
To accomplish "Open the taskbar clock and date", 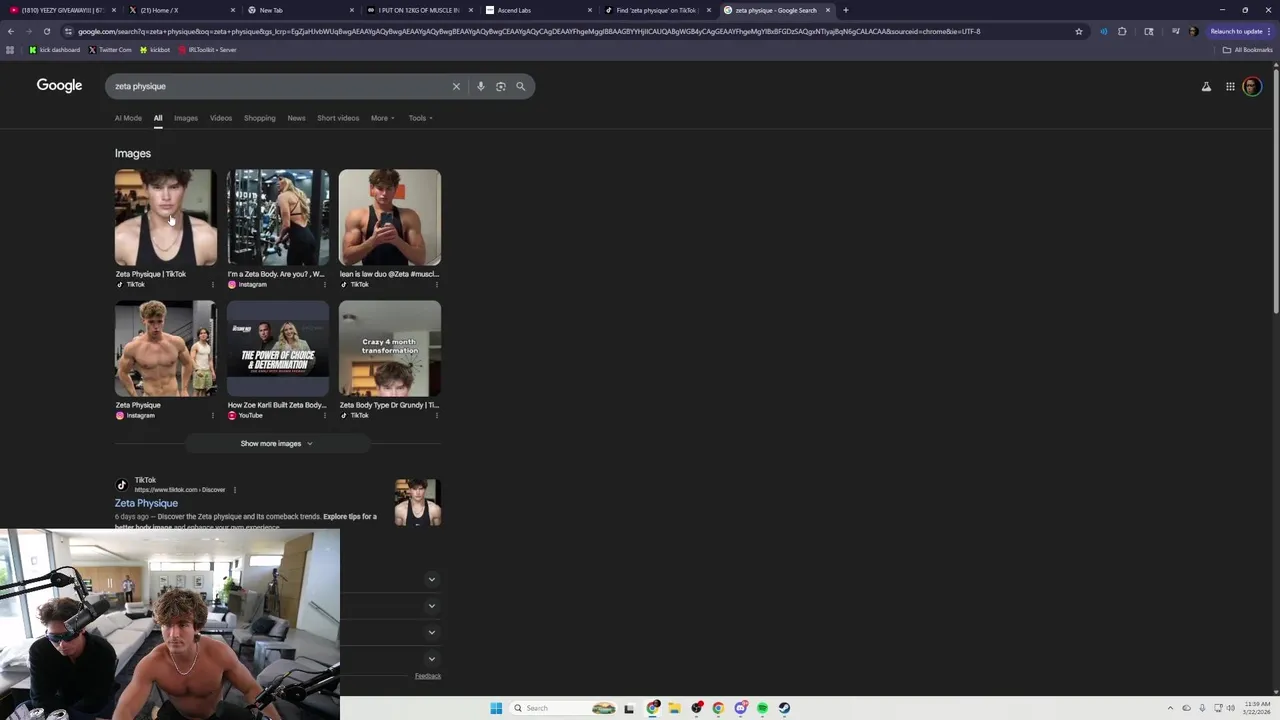I will pos(1257,708).
